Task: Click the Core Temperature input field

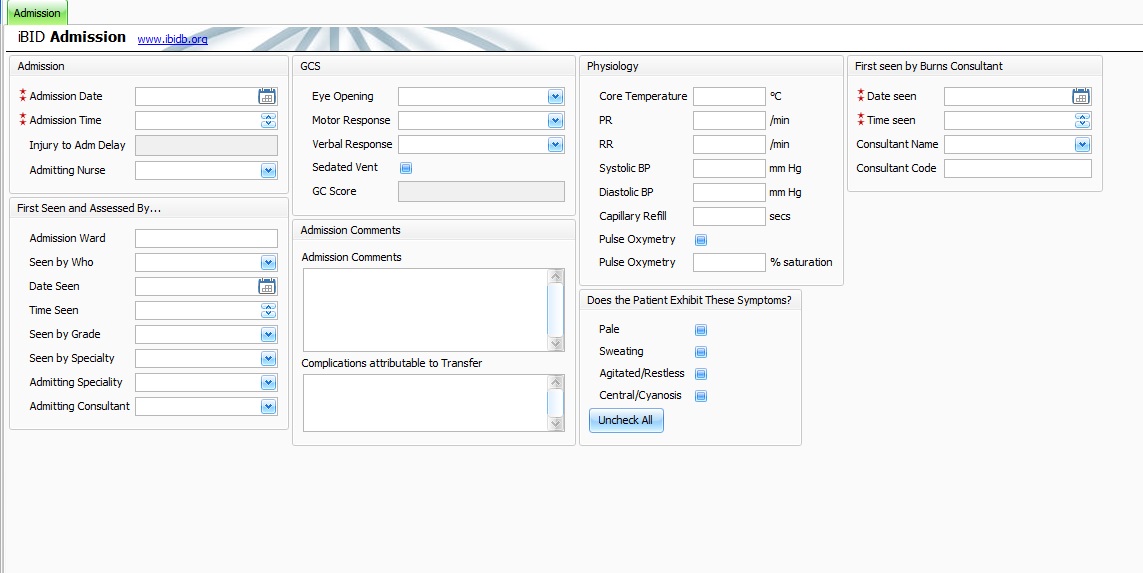Action: pyautogui.click(x=728, y=97)
